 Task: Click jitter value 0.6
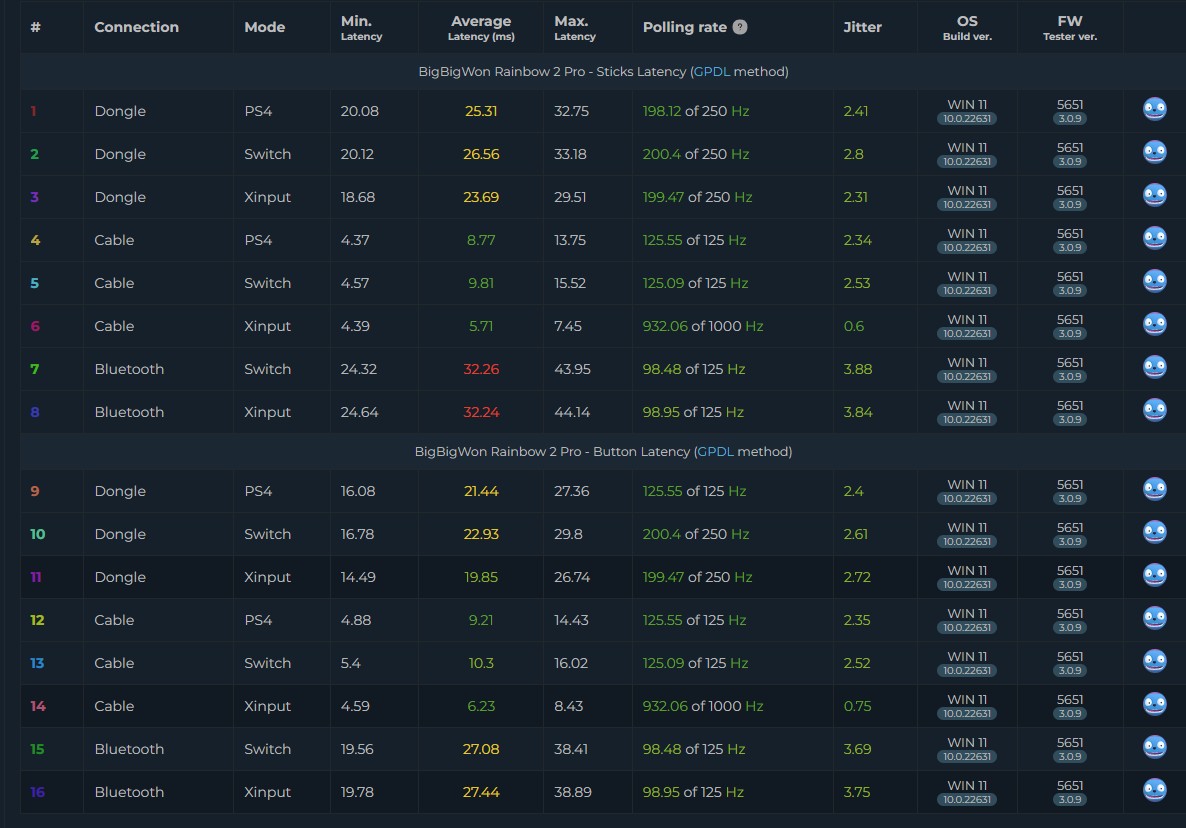[854, 327]
